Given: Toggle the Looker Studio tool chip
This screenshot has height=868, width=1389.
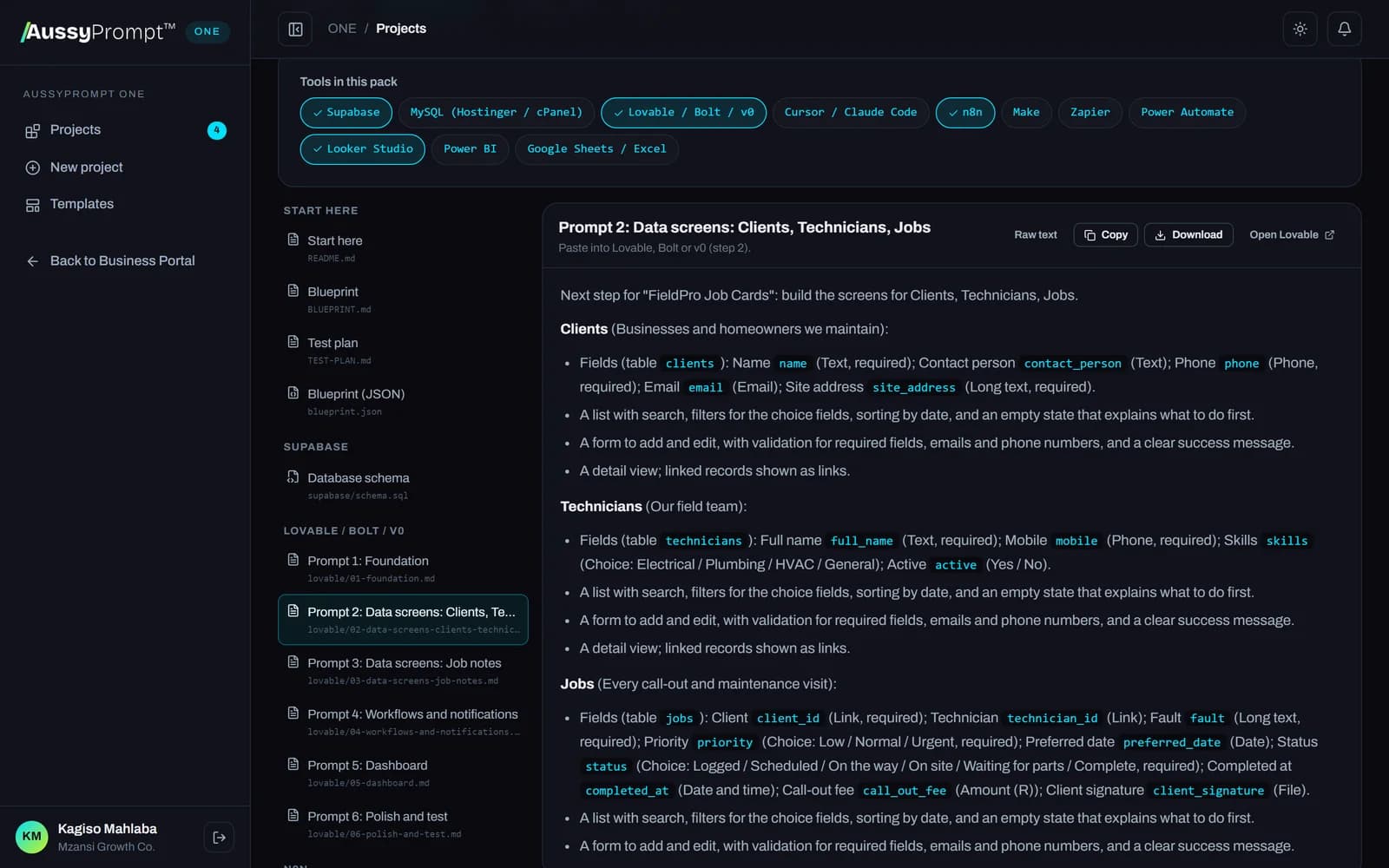Looking at the screenshot, I should coord(362,149).
